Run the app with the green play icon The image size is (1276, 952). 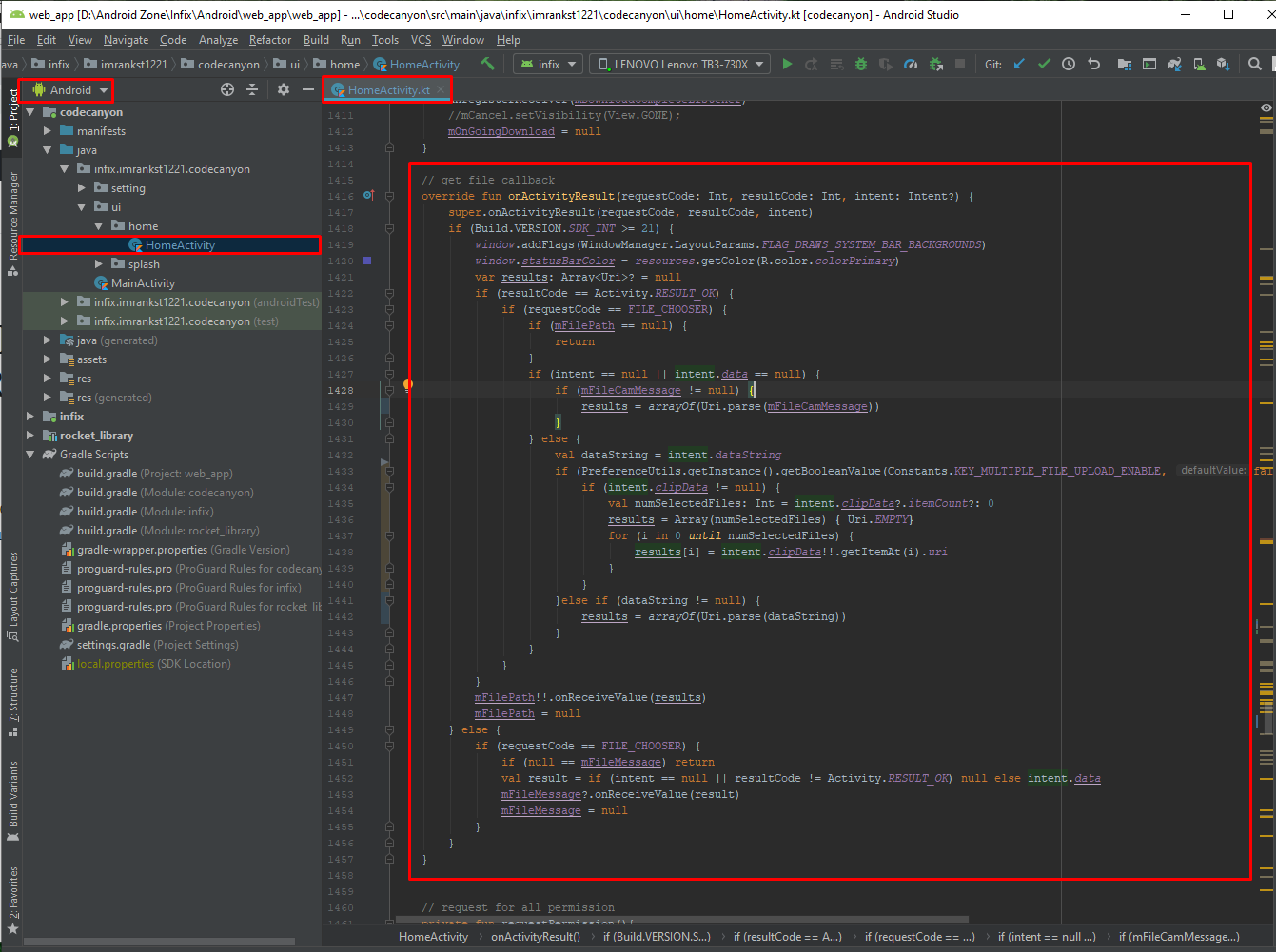point(787,64)
